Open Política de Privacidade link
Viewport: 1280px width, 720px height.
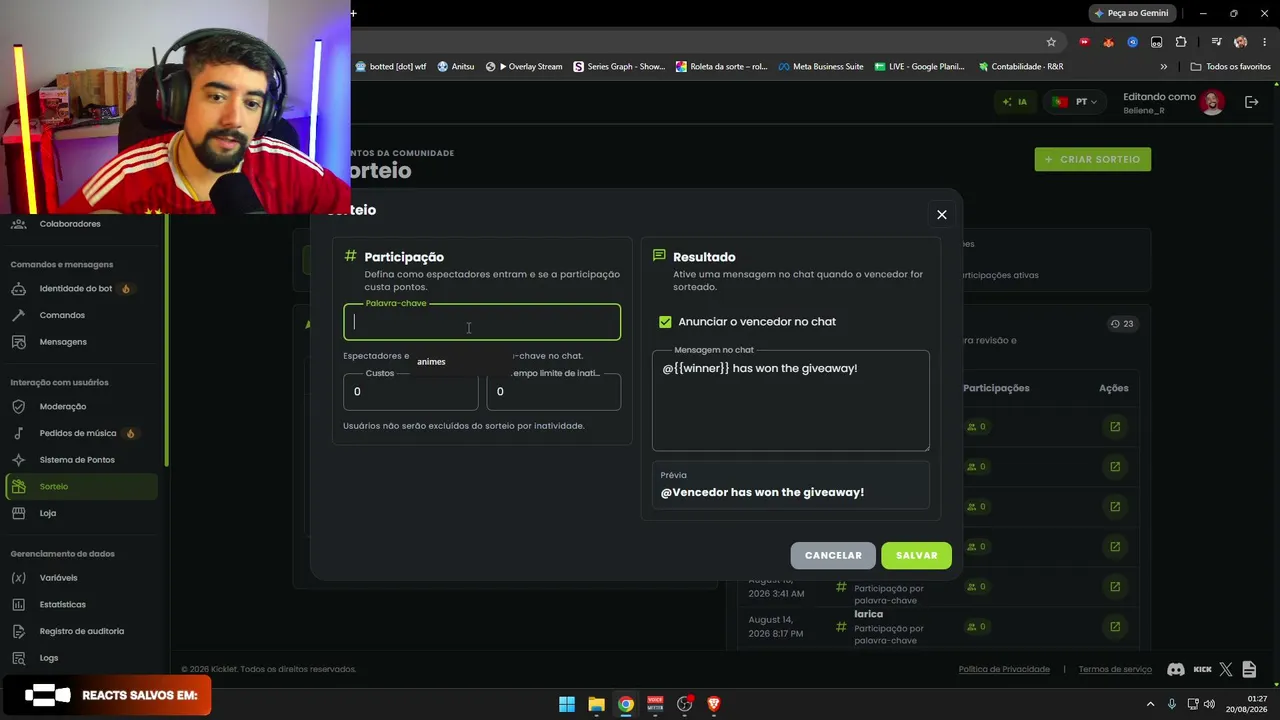point(1004,669)
